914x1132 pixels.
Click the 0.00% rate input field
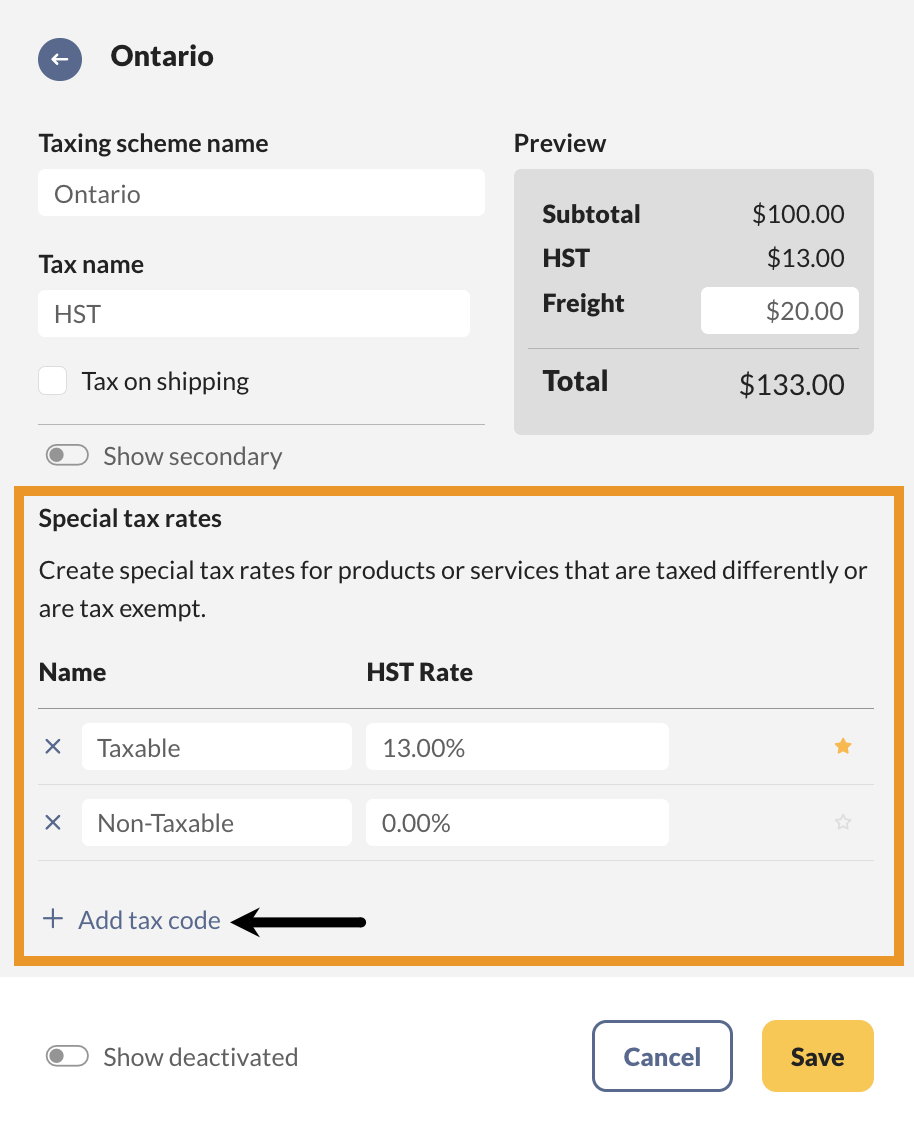(x=517, y=822)
